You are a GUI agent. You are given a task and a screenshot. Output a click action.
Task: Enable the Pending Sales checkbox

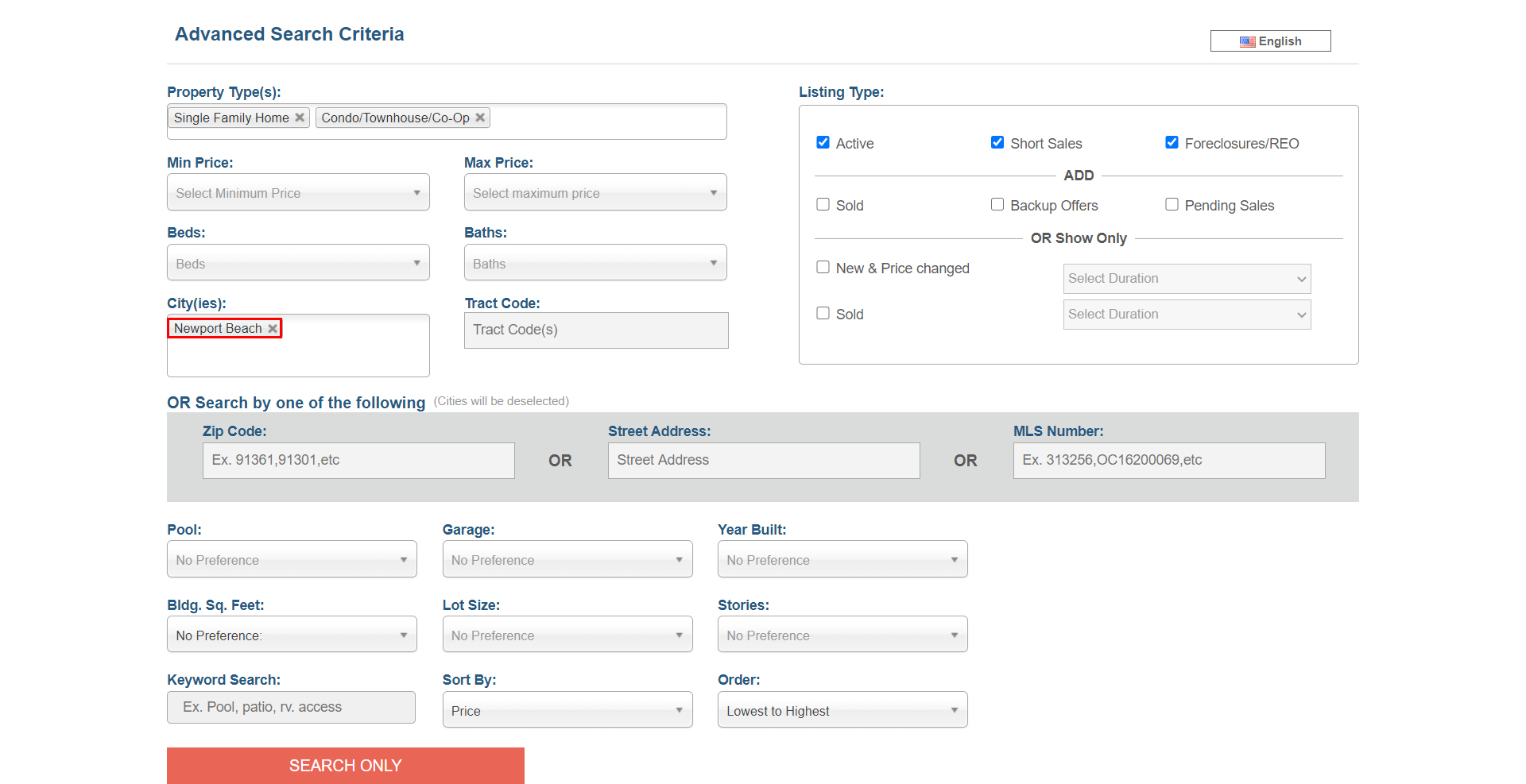1172,205
